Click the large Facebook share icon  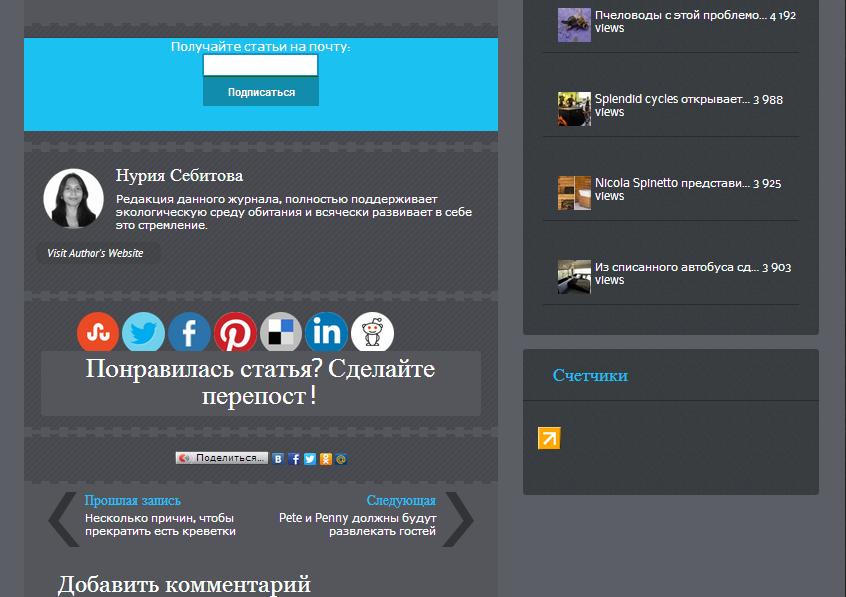[x=189, y=332]
